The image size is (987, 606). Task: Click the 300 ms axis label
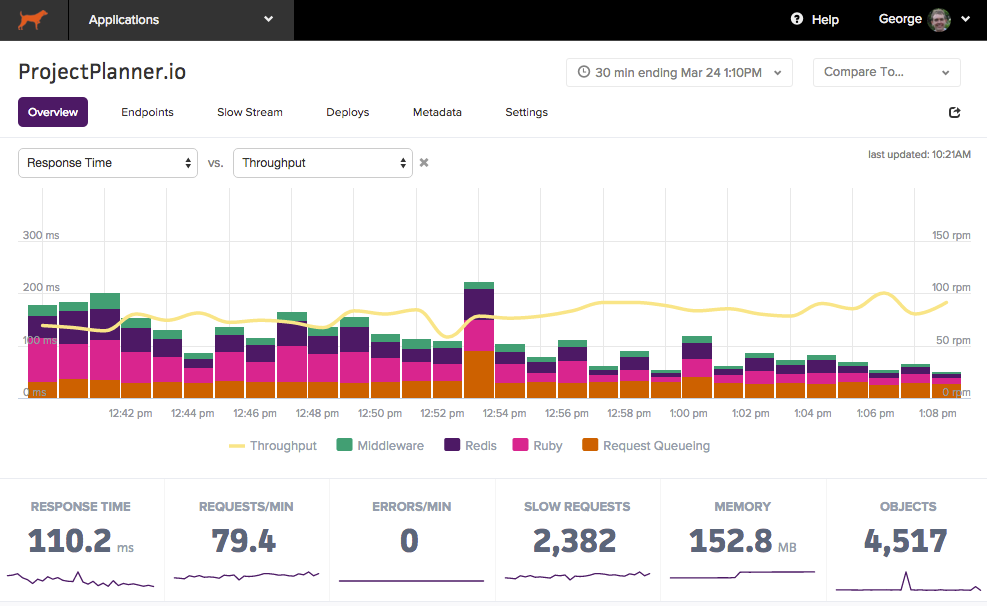click(x=41, y=235)
